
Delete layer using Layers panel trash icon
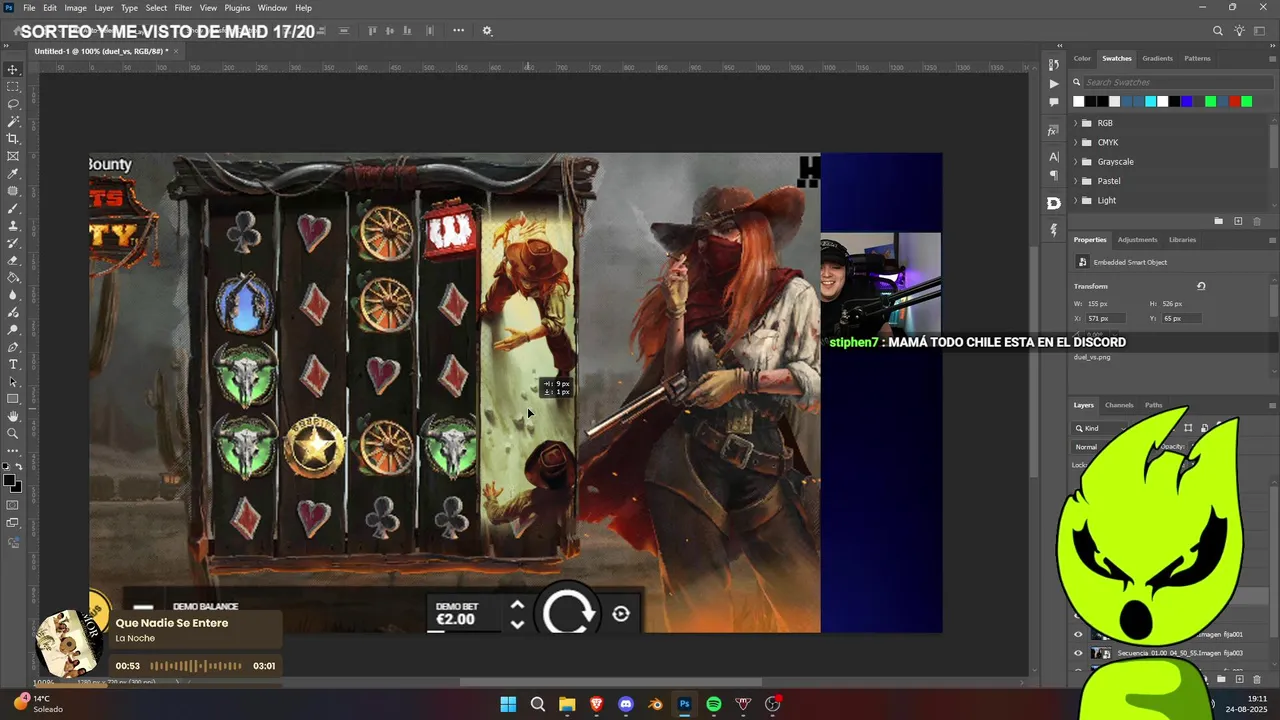(x=1257, y=679)
